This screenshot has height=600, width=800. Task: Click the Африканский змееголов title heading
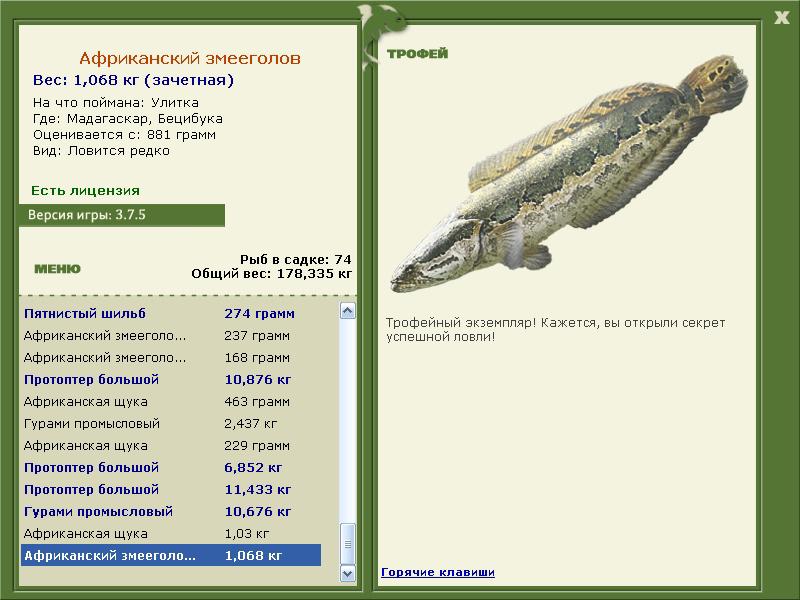[190, 58]
